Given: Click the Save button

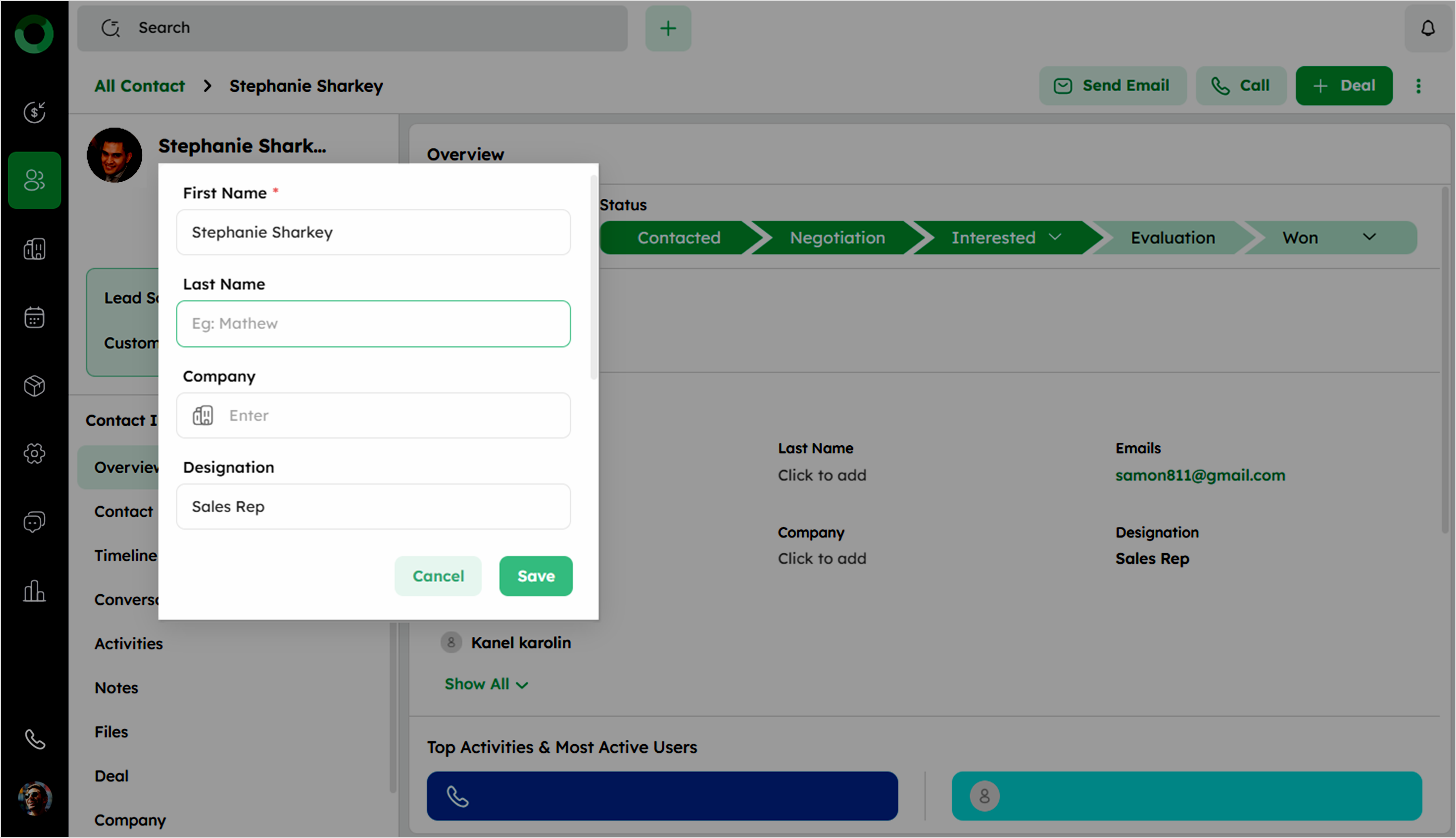Looking at the screenshot, I should 535,575.
